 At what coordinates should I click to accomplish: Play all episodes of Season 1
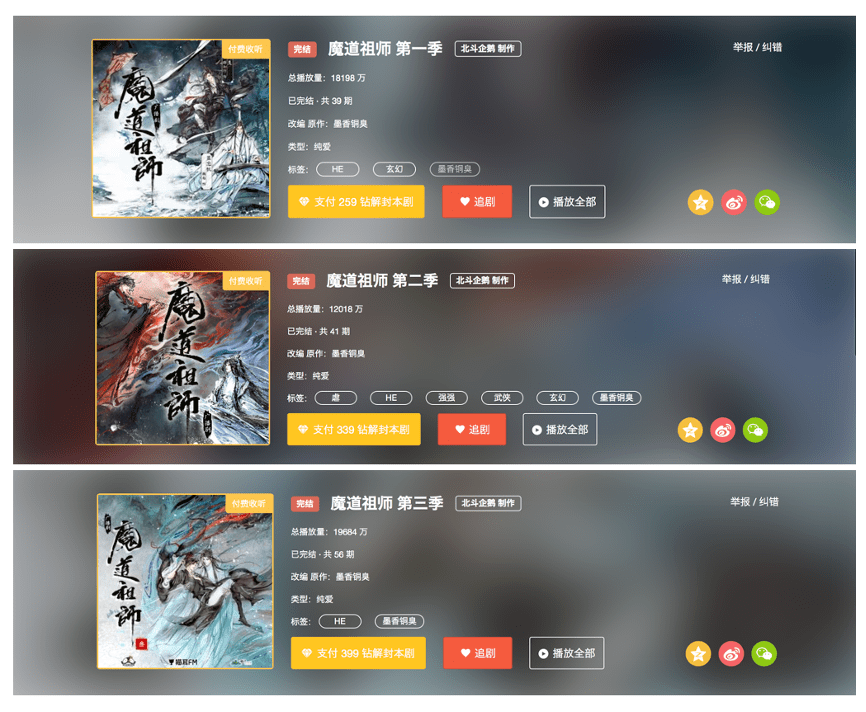567,202
